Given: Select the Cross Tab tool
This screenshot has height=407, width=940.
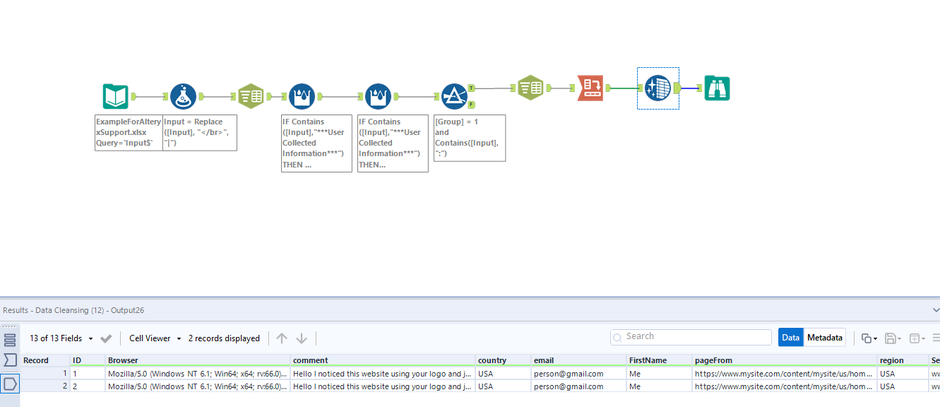Looking at the screenshot, I should click(590, 88).
